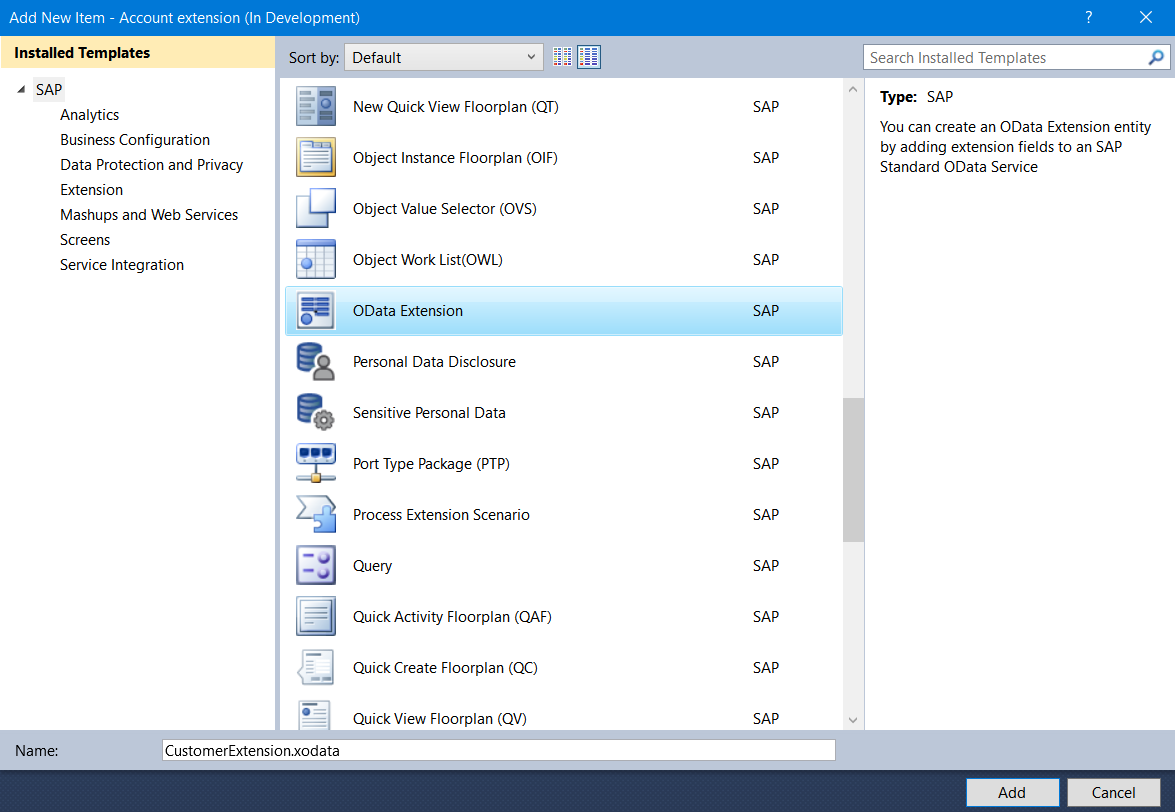Select the Process Extension Scenario icon

click(x=316, y=515)
